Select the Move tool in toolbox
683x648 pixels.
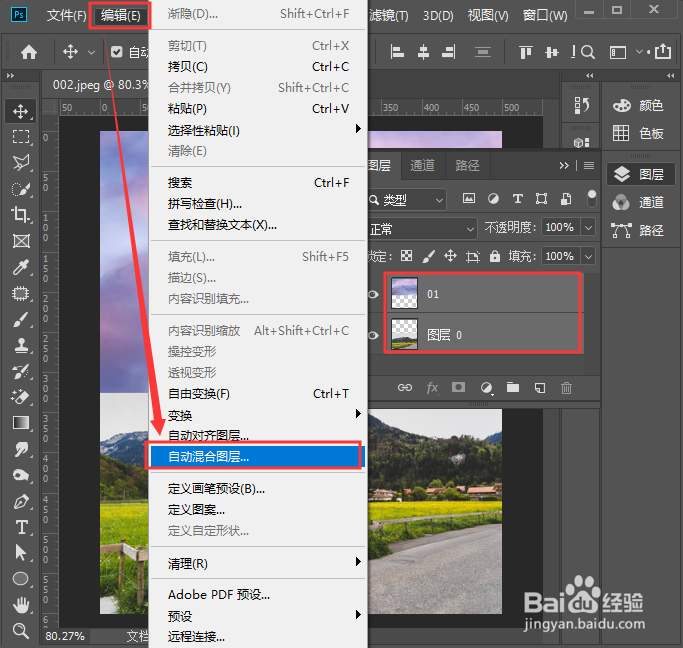tap(20, 111)
